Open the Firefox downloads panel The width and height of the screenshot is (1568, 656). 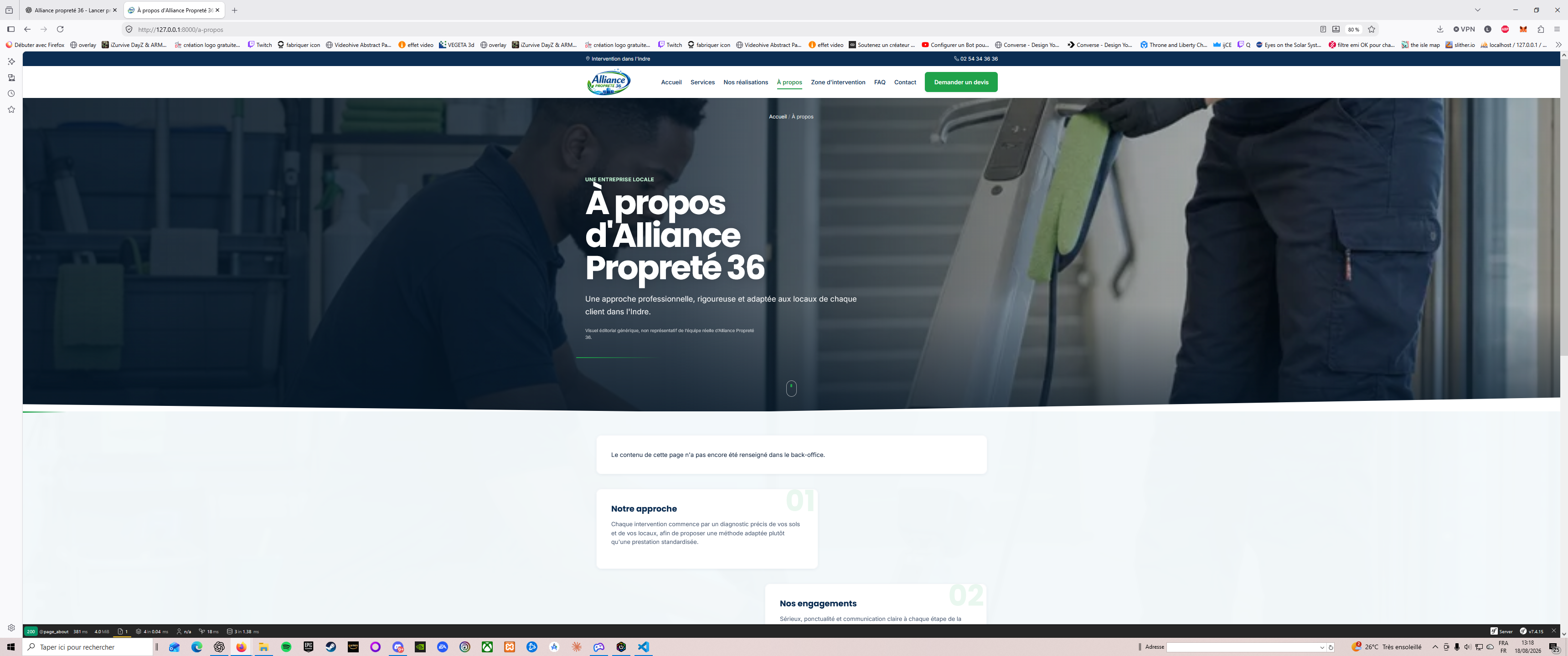pos(1440,29)
